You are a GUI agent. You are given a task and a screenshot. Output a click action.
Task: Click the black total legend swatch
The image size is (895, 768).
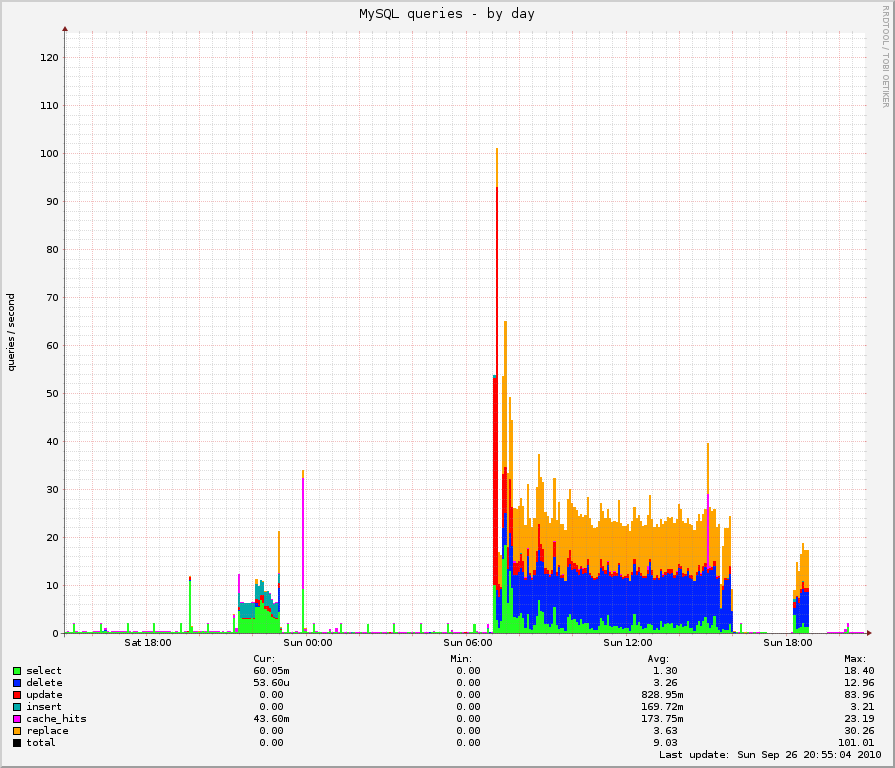point(17,743)
